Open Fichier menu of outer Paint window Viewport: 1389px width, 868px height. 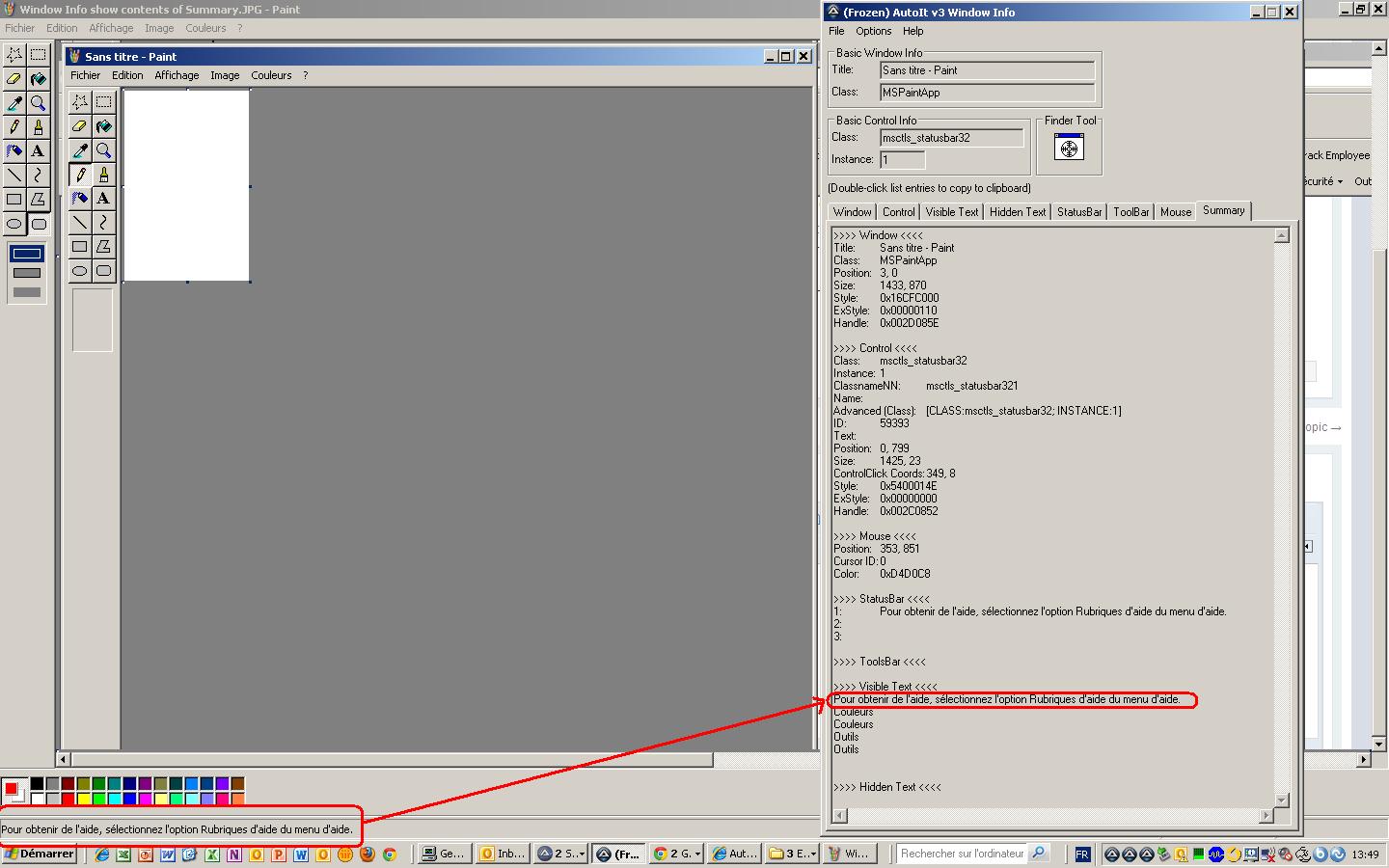pyautogui.click(x=19, y=28)
